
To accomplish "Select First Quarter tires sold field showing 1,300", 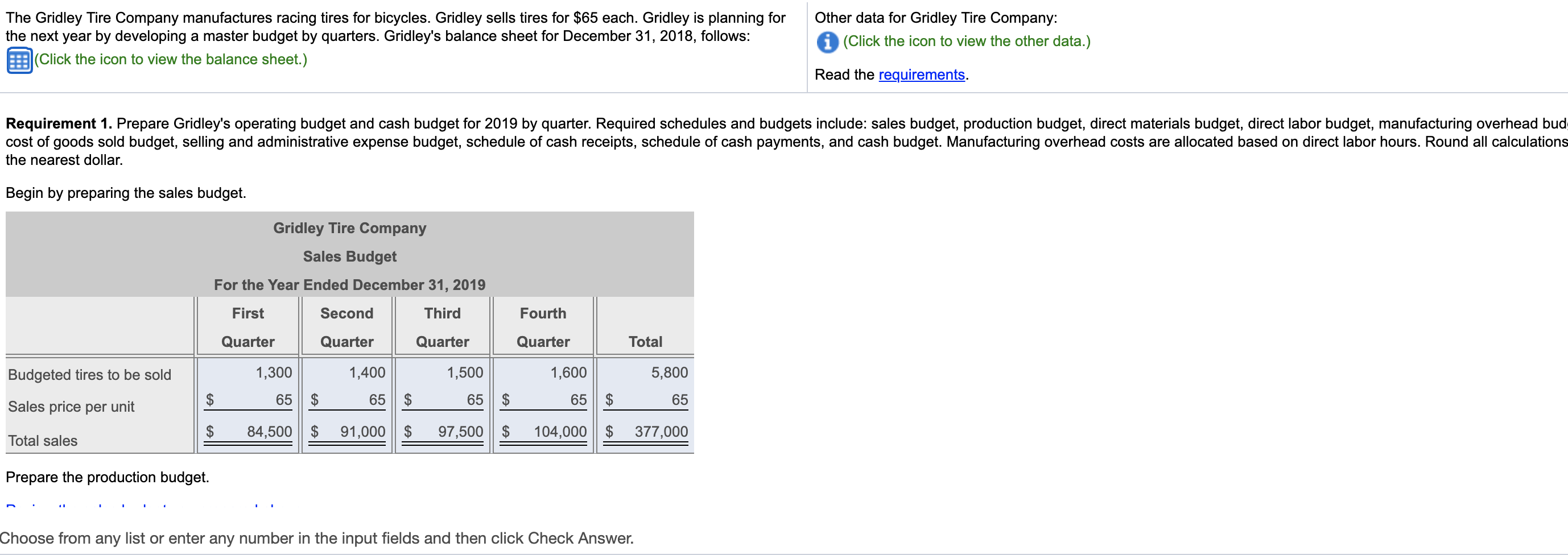I will [x=249, y=372].
